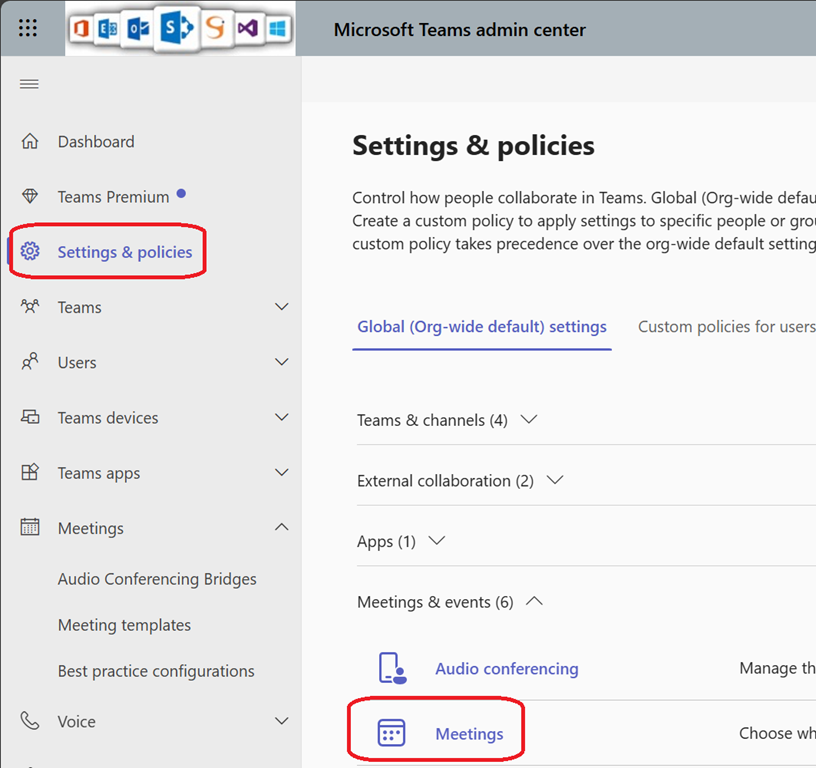Image resolution: width=816 pixels, height=768 pixels.
Task: Go to Best practice configurations
Action: tap(156, 671)
